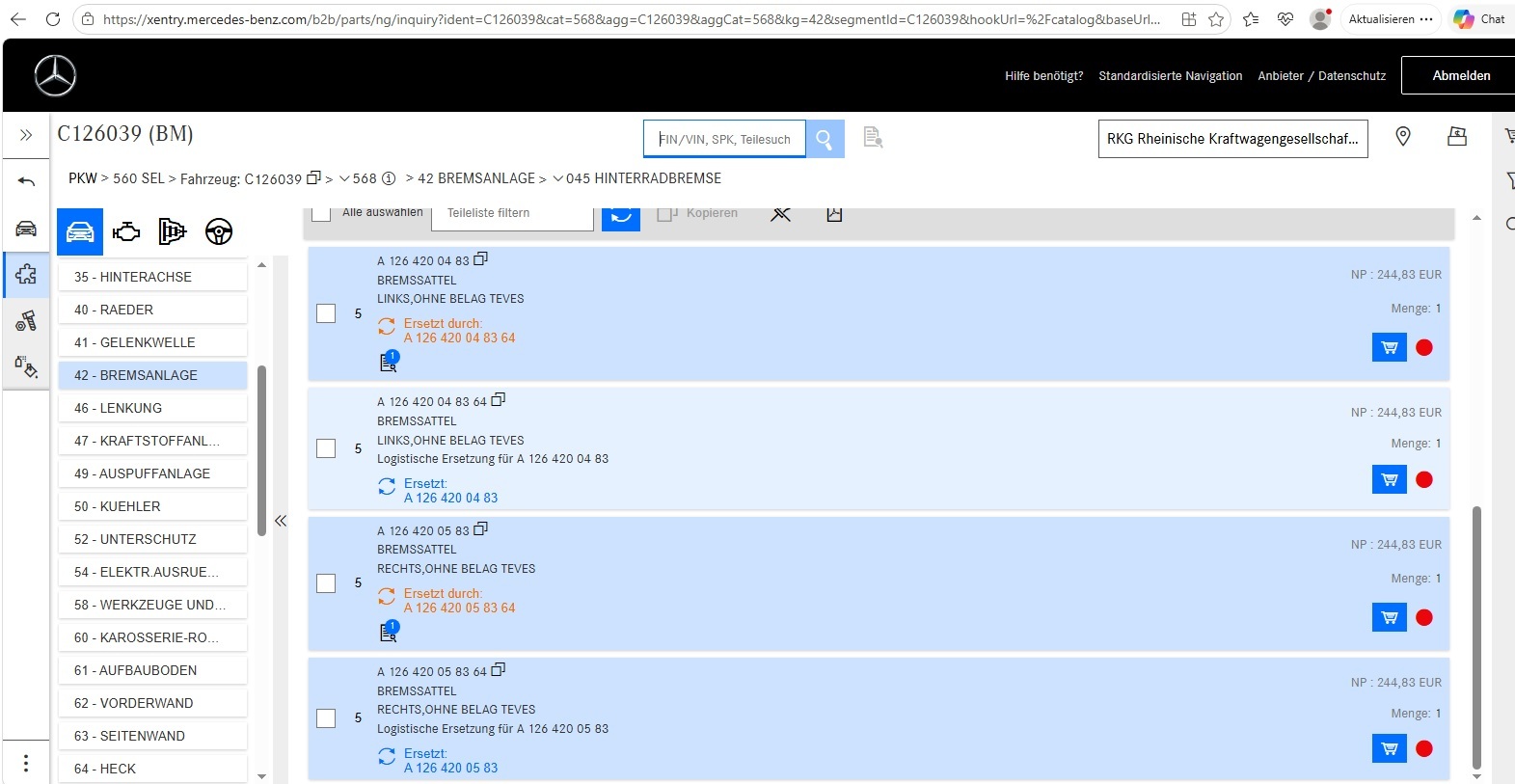Select group 46 - LENKUNG
1515x784 pixels.
tap(152, 408)
